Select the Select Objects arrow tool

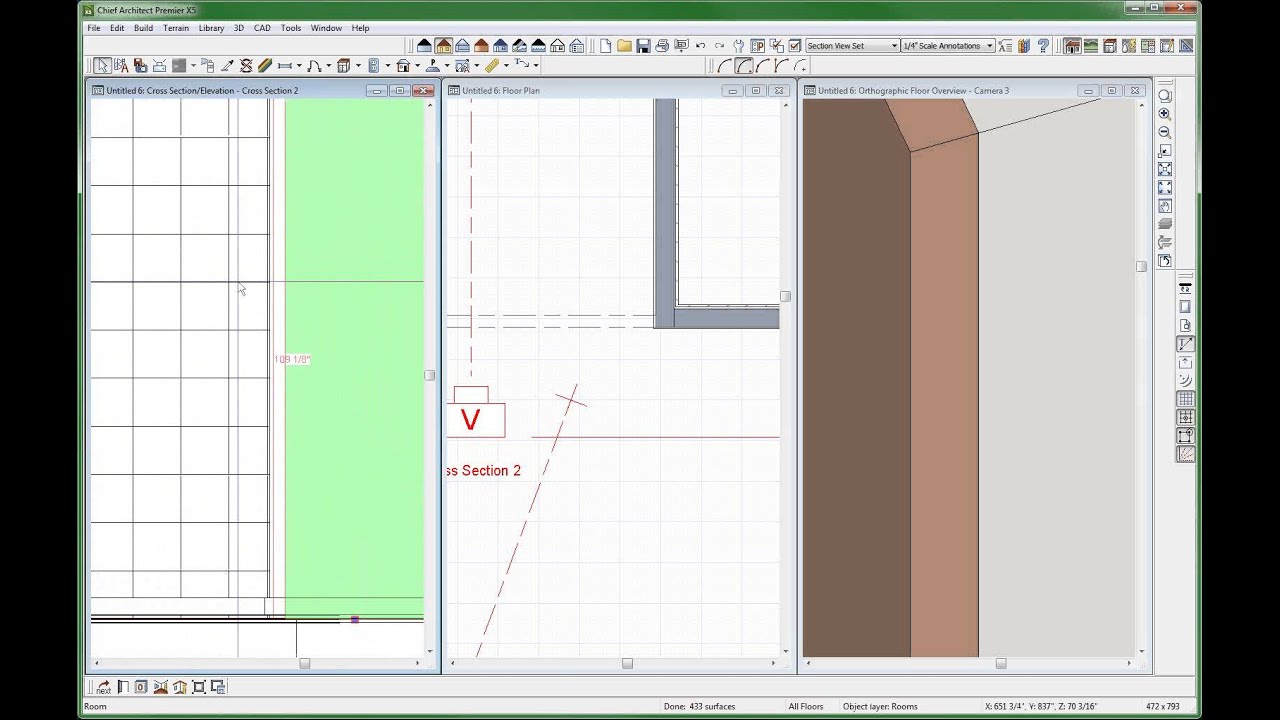click(x=102, y=65)
